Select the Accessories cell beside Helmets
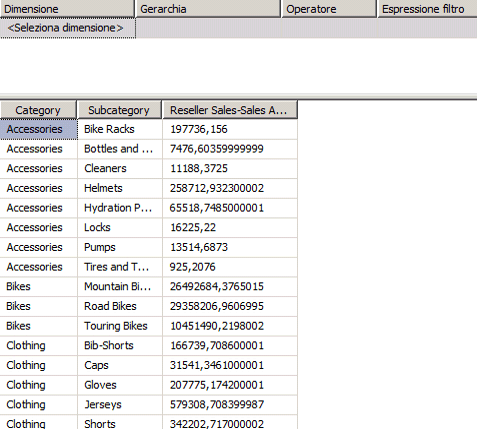This screenshot has width=477, height=429. [39, 188]
